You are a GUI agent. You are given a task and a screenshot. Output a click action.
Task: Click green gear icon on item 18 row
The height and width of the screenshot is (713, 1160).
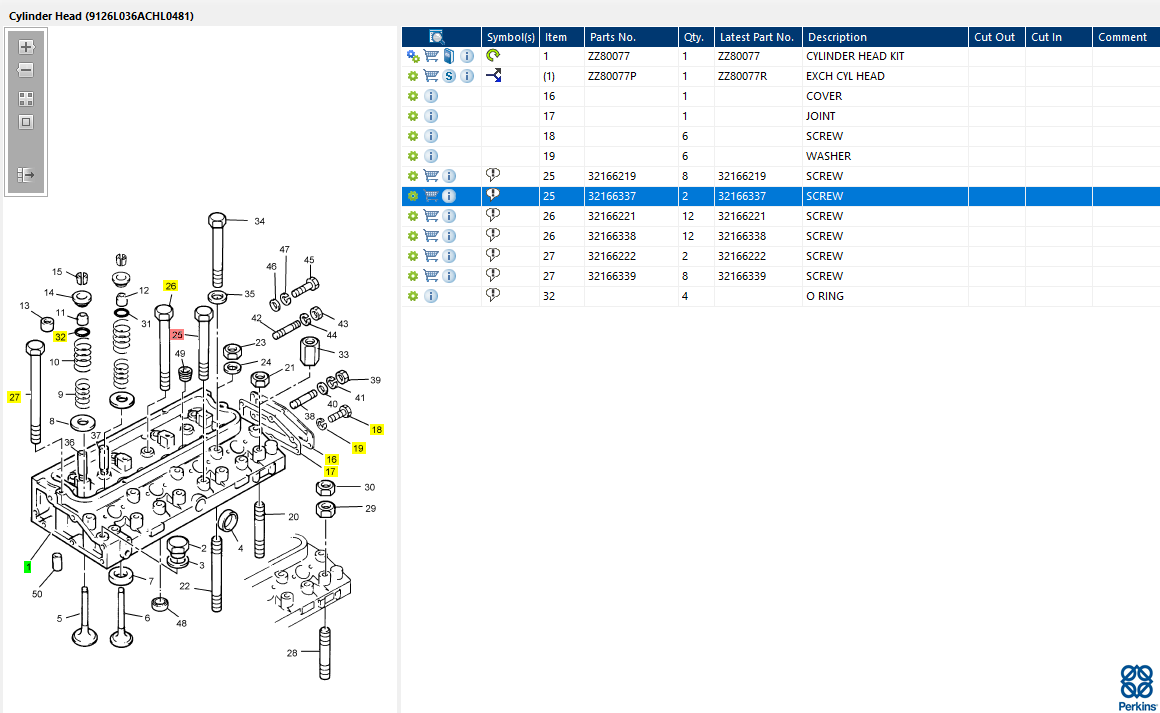[413, 136]
